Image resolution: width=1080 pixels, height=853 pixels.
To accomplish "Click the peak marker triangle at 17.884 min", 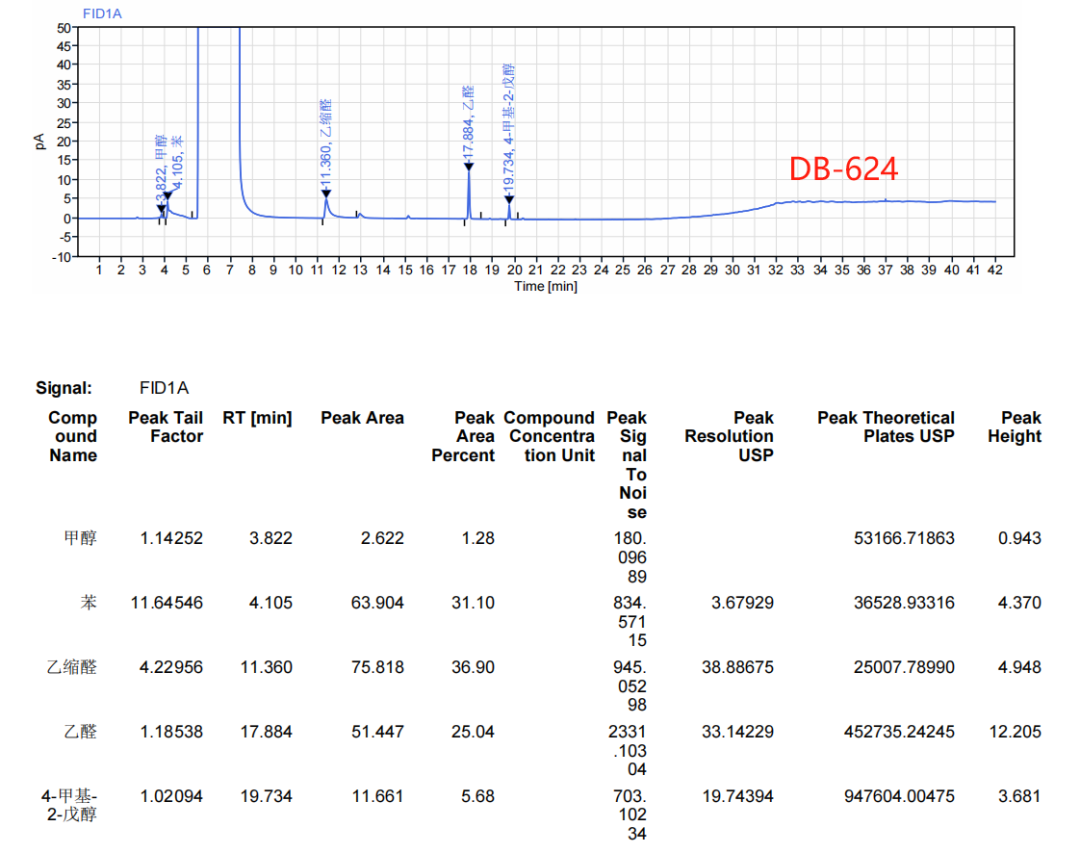I will pos(468,166).
